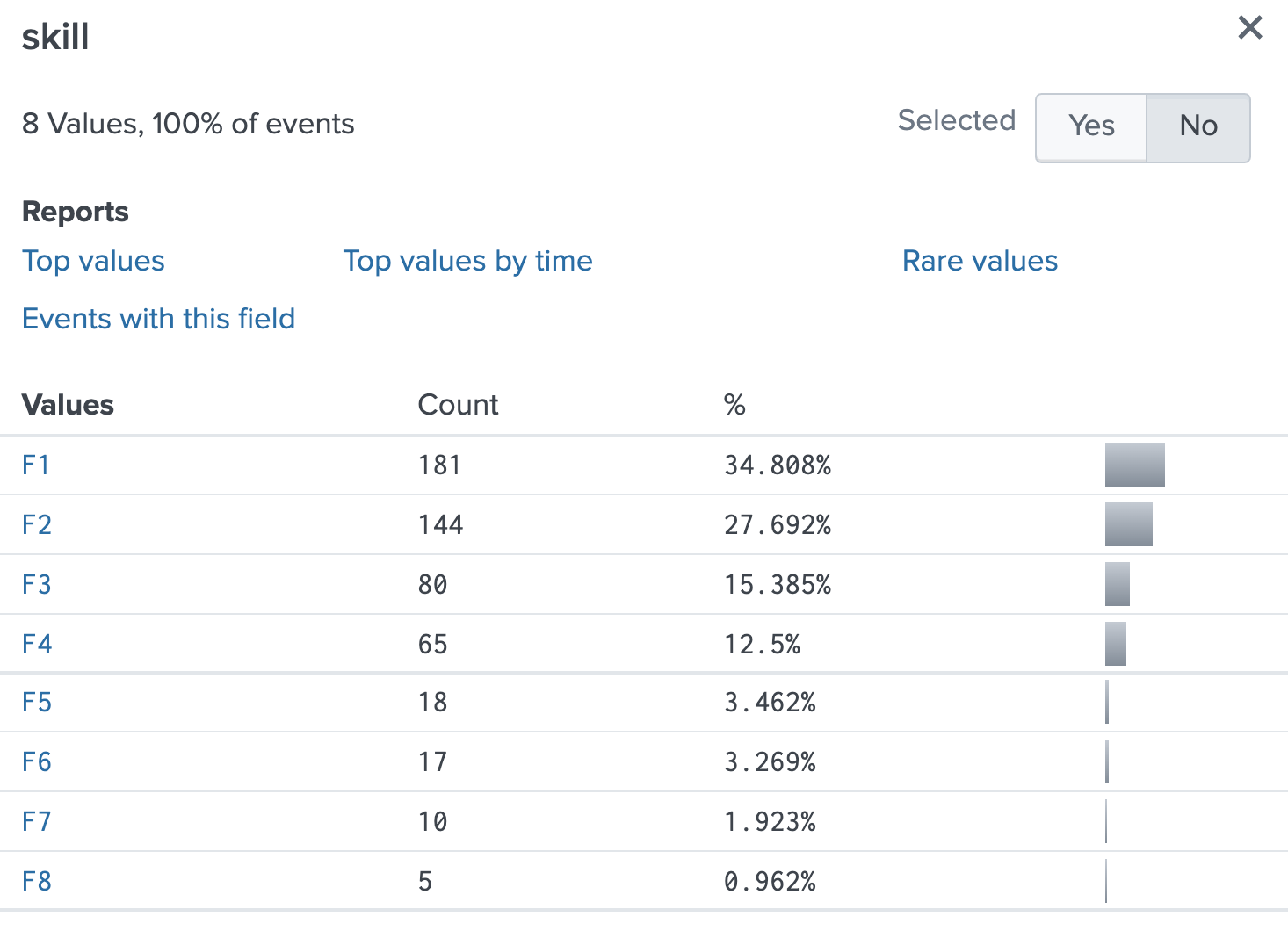Set Selected to Yes
Viewport: 1288px width, 938px height.
click(x=1091, y=126)
